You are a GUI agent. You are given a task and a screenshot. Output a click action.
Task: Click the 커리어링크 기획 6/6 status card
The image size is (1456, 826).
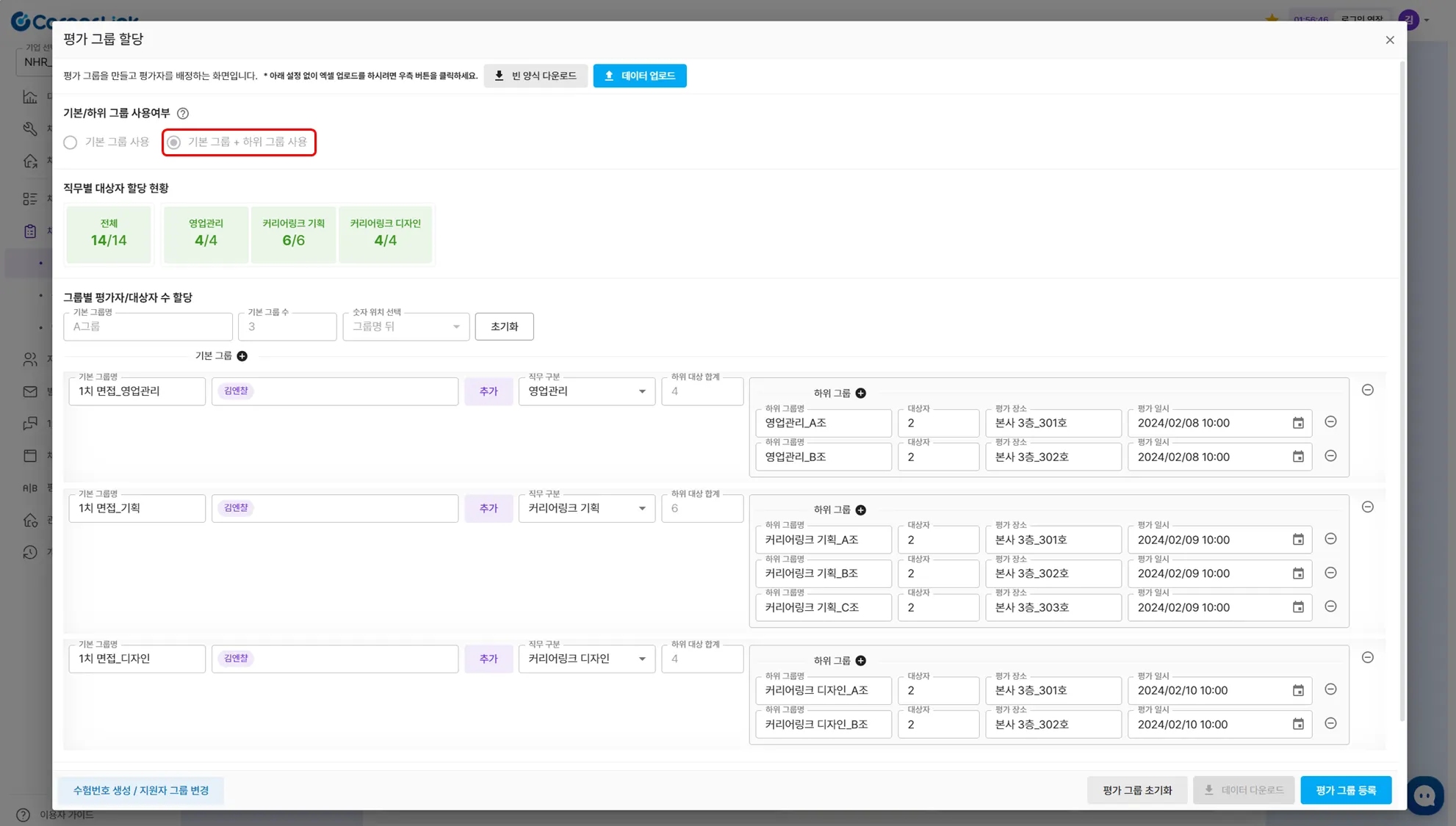[293, 233]
